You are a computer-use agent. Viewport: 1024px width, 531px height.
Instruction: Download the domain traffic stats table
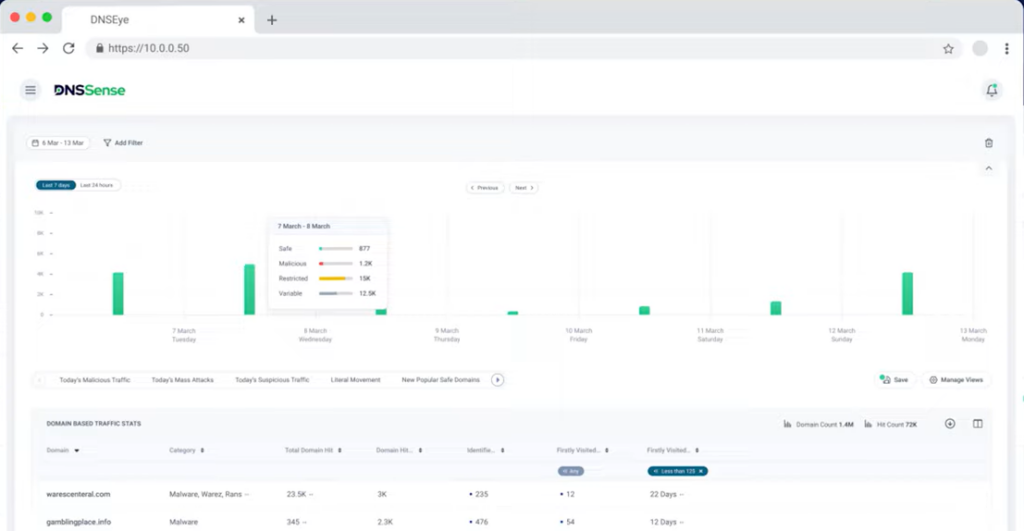(x=950, y=424)
